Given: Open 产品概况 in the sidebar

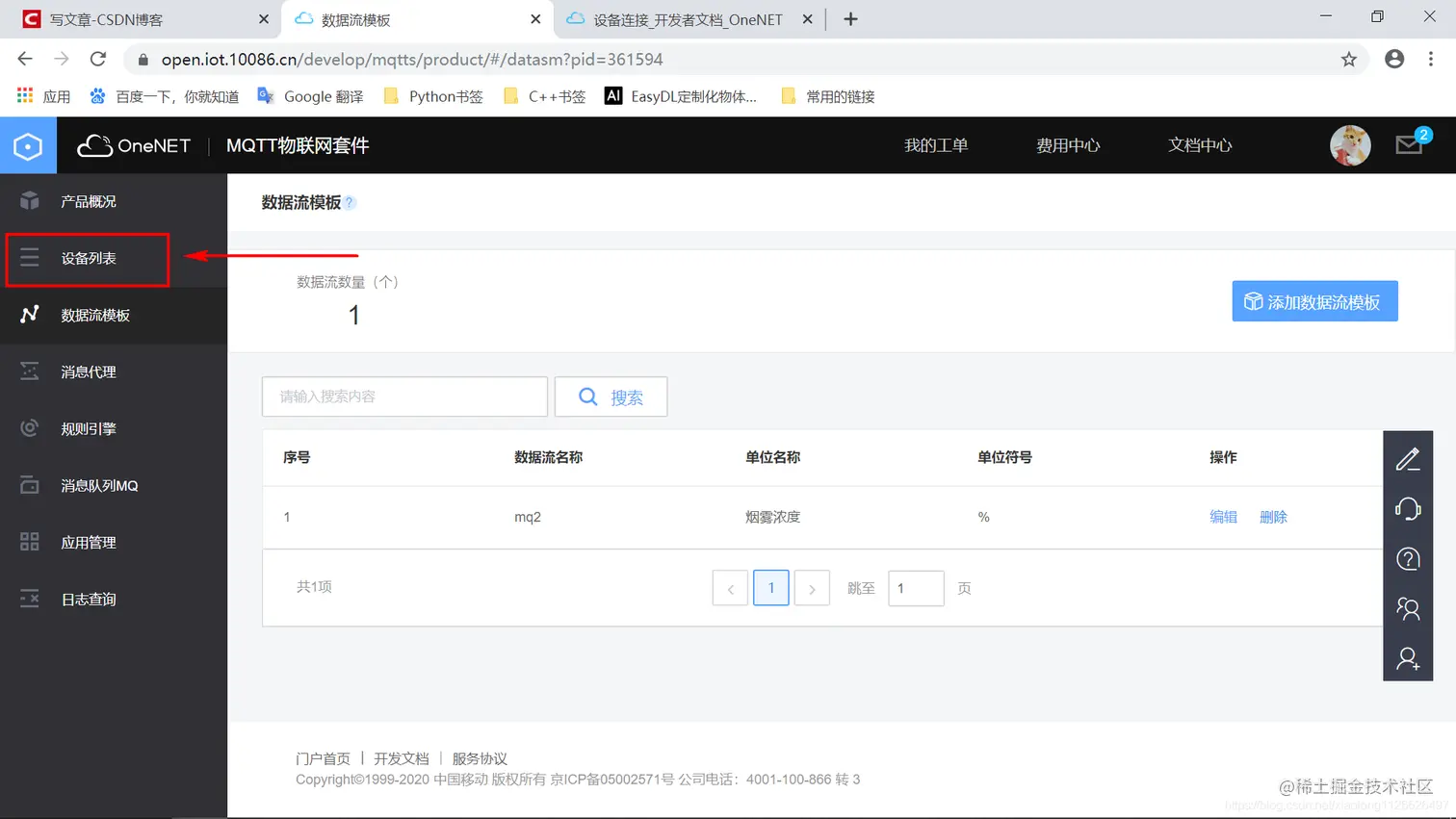Looking at the screenshot, I should 114,201.
